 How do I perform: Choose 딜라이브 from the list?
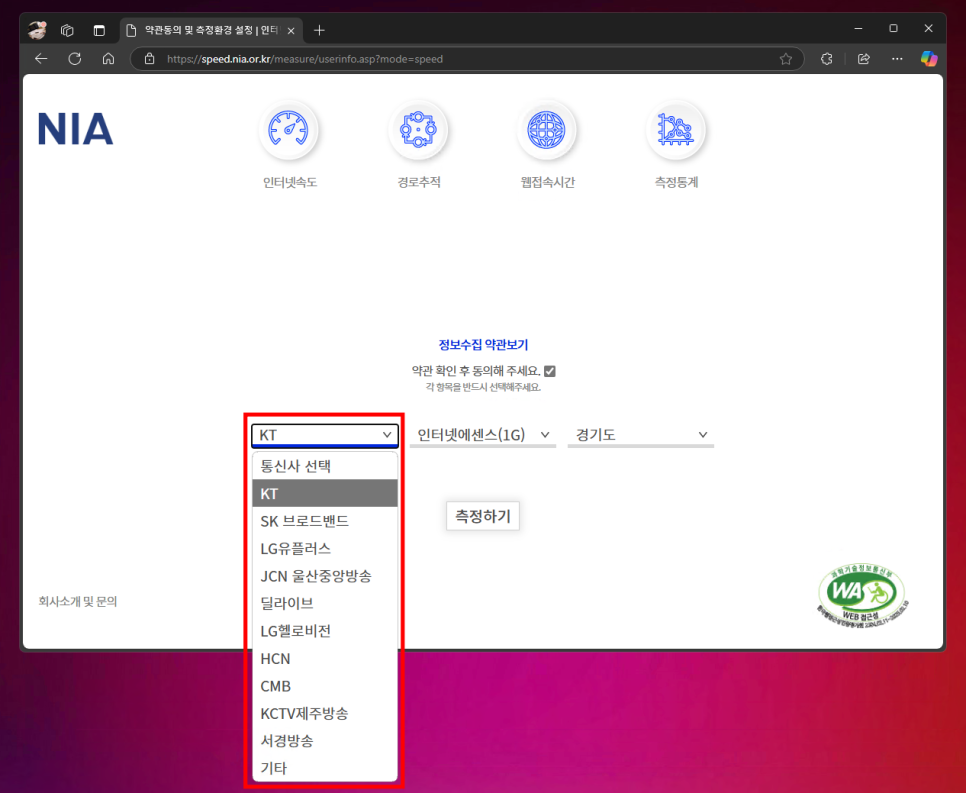tap(325, 603)
